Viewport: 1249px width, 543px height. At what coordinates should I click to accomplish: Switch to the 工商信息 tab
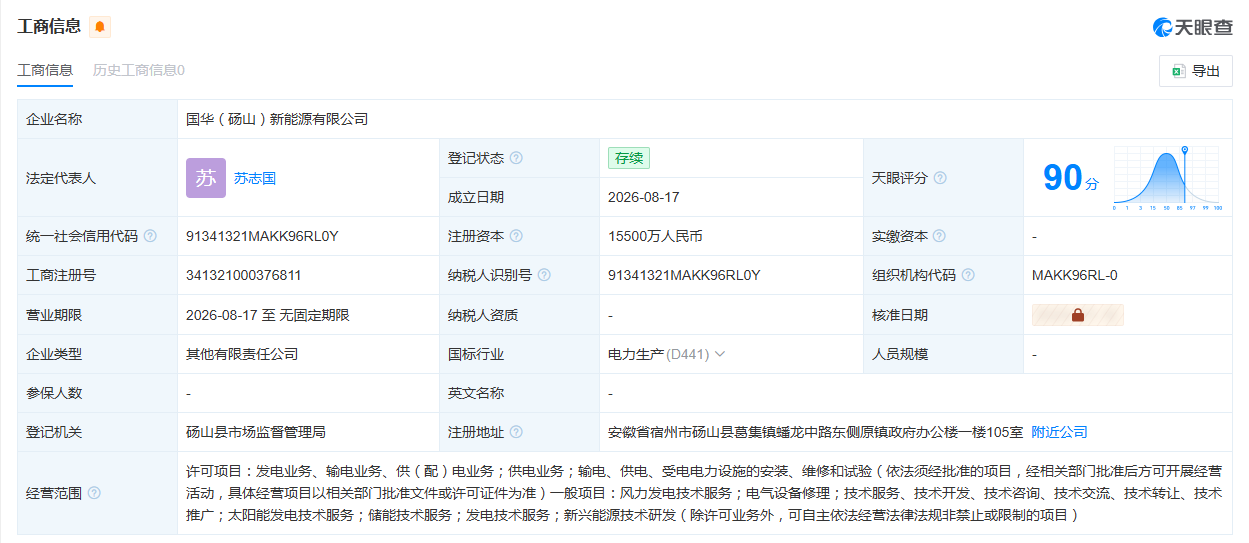45,70
